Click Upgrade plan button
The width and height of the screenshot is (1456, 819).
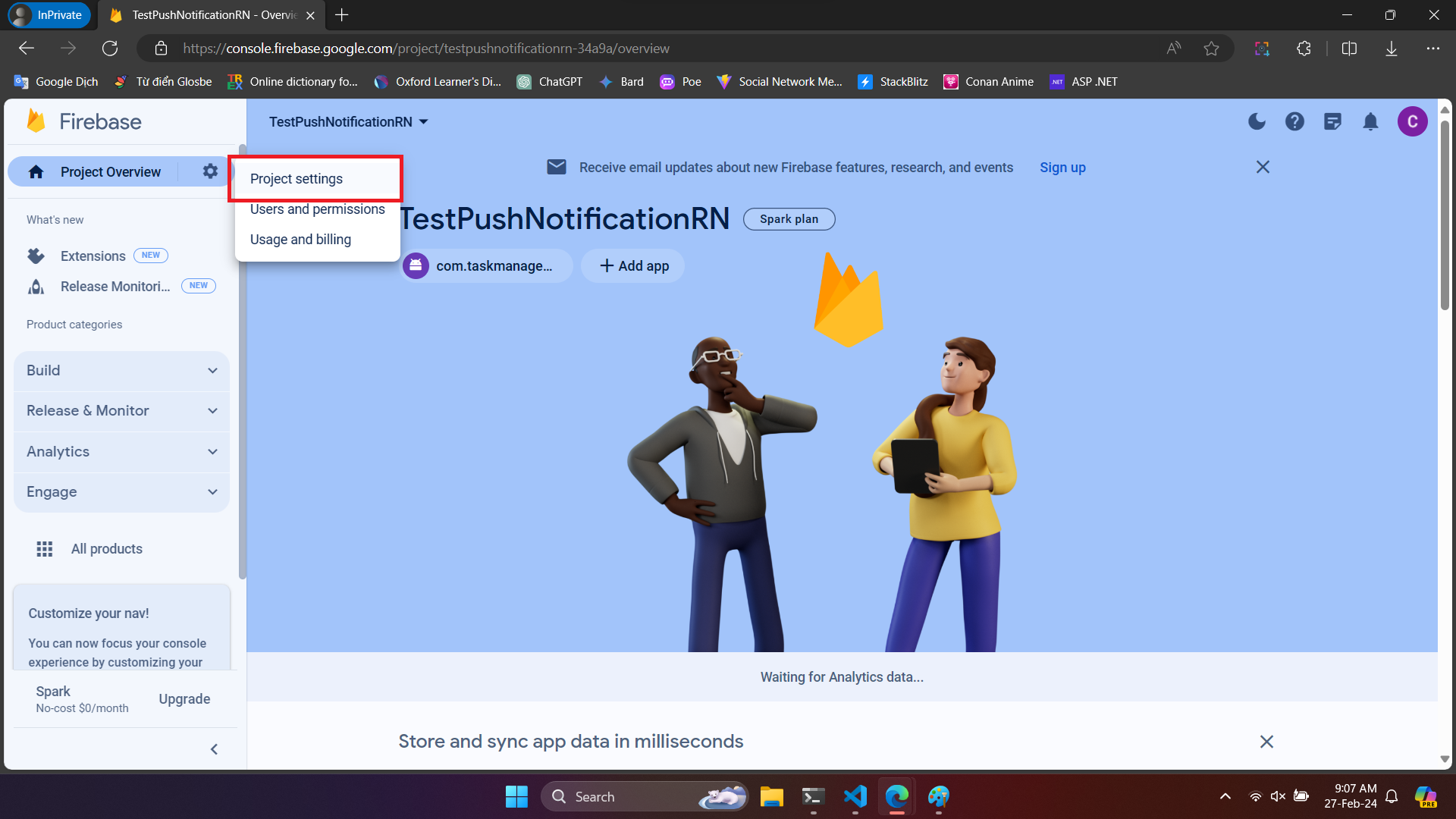point(184,699)
